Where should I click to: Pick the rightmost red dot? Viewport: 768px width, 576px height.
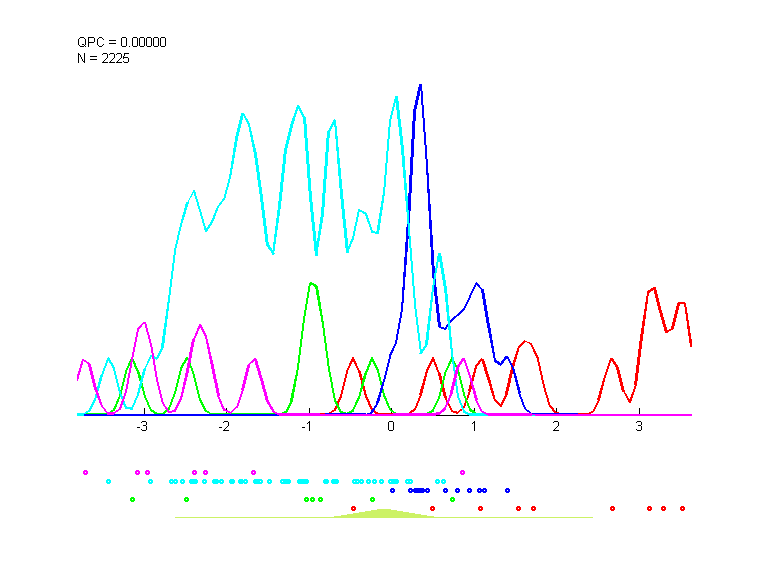click(682, 509)
